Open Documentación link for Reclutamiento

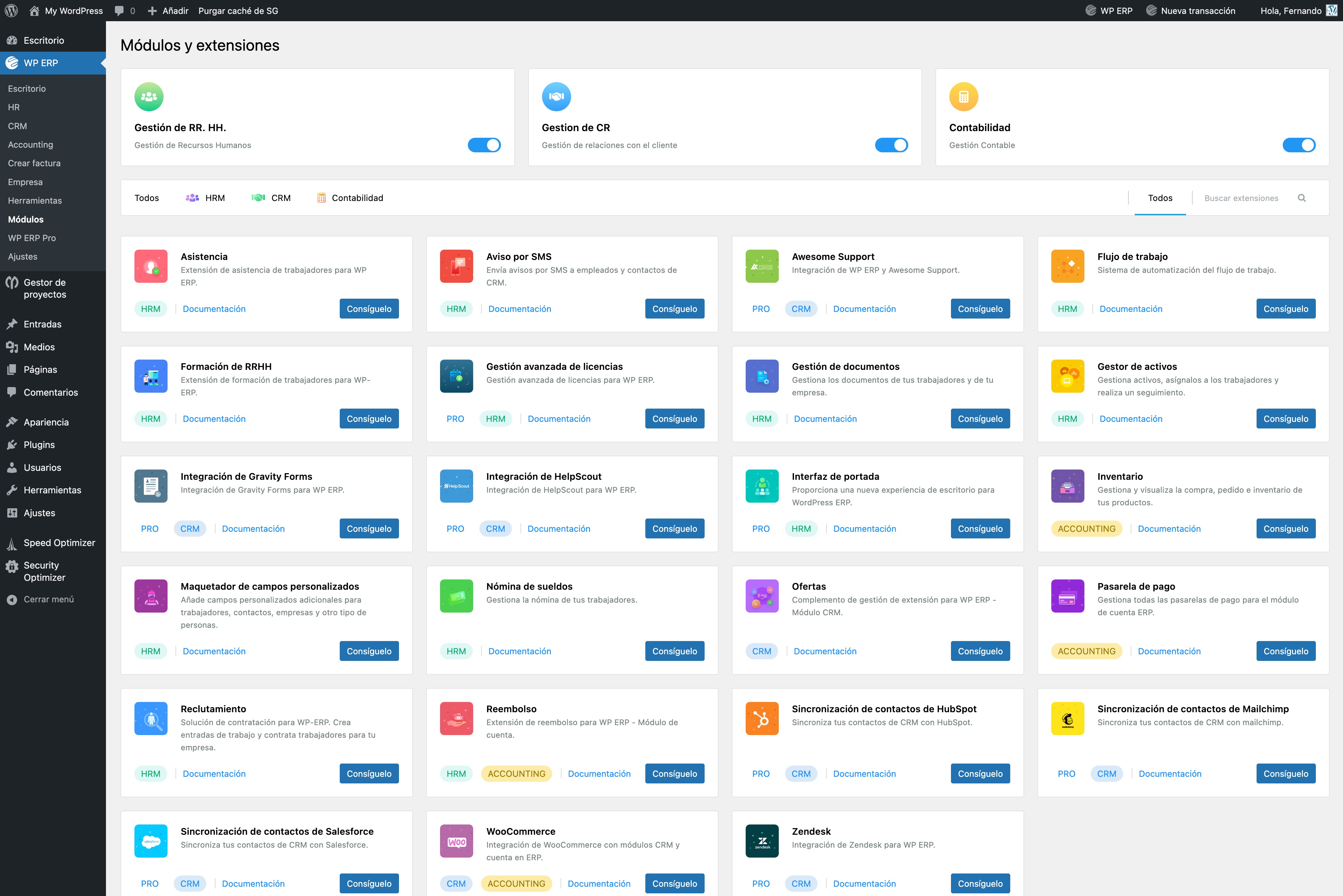click(214, 774)
